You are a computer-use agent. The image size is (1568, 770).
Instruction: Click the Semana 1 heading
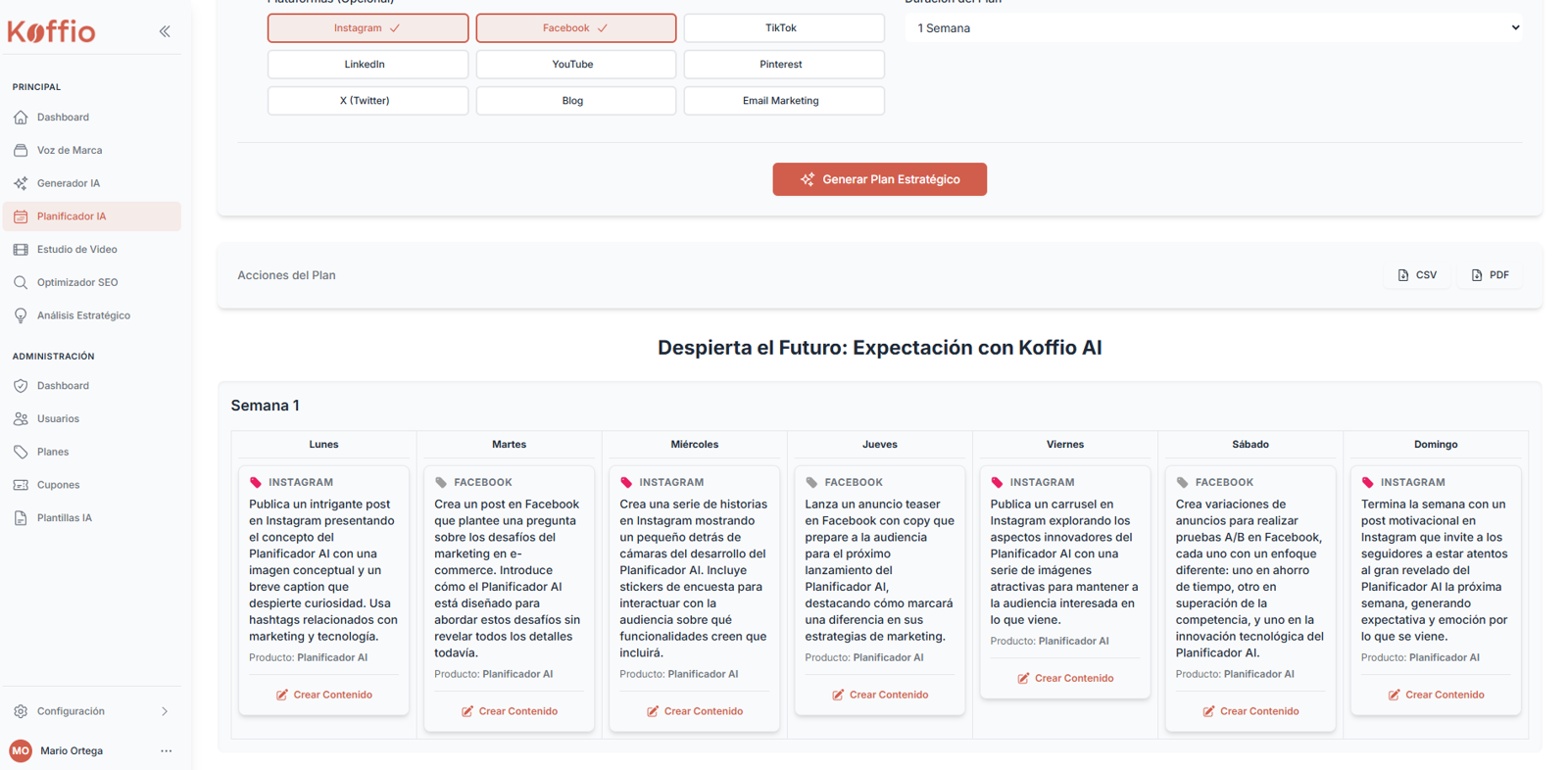266,406
